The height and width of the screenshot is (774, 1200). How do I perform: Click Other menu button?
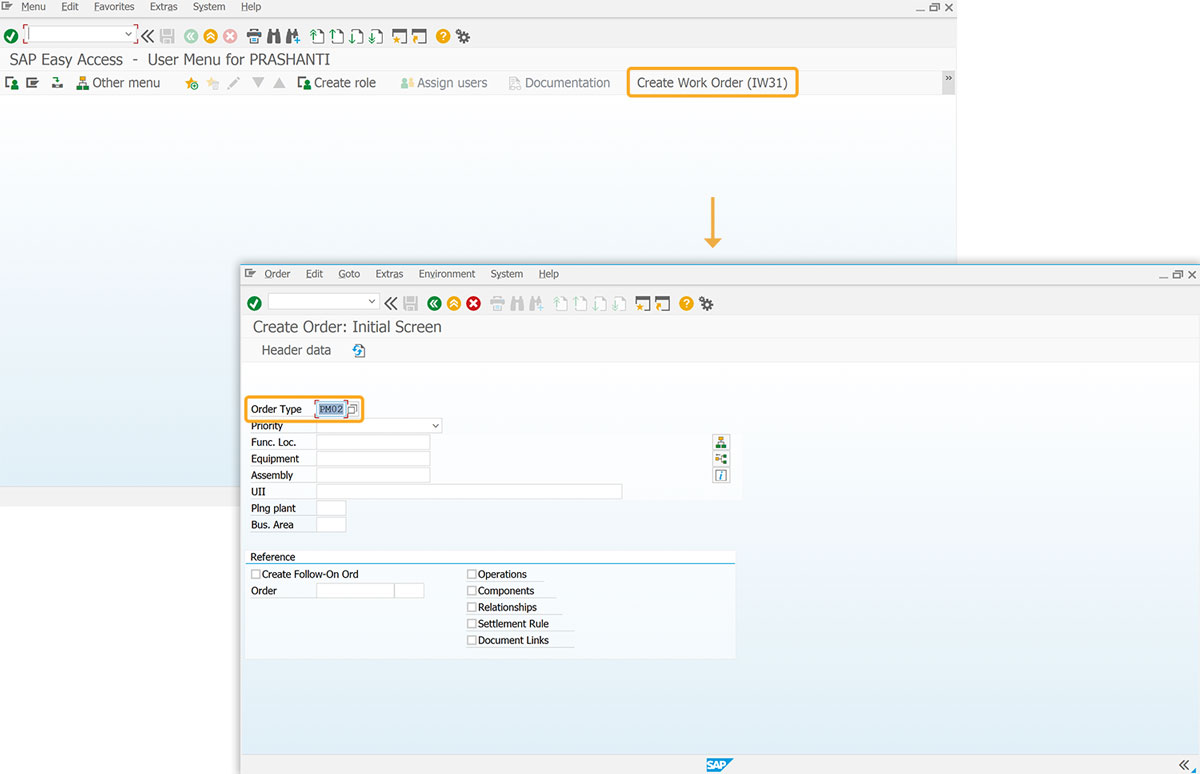(x=118, y=83)
